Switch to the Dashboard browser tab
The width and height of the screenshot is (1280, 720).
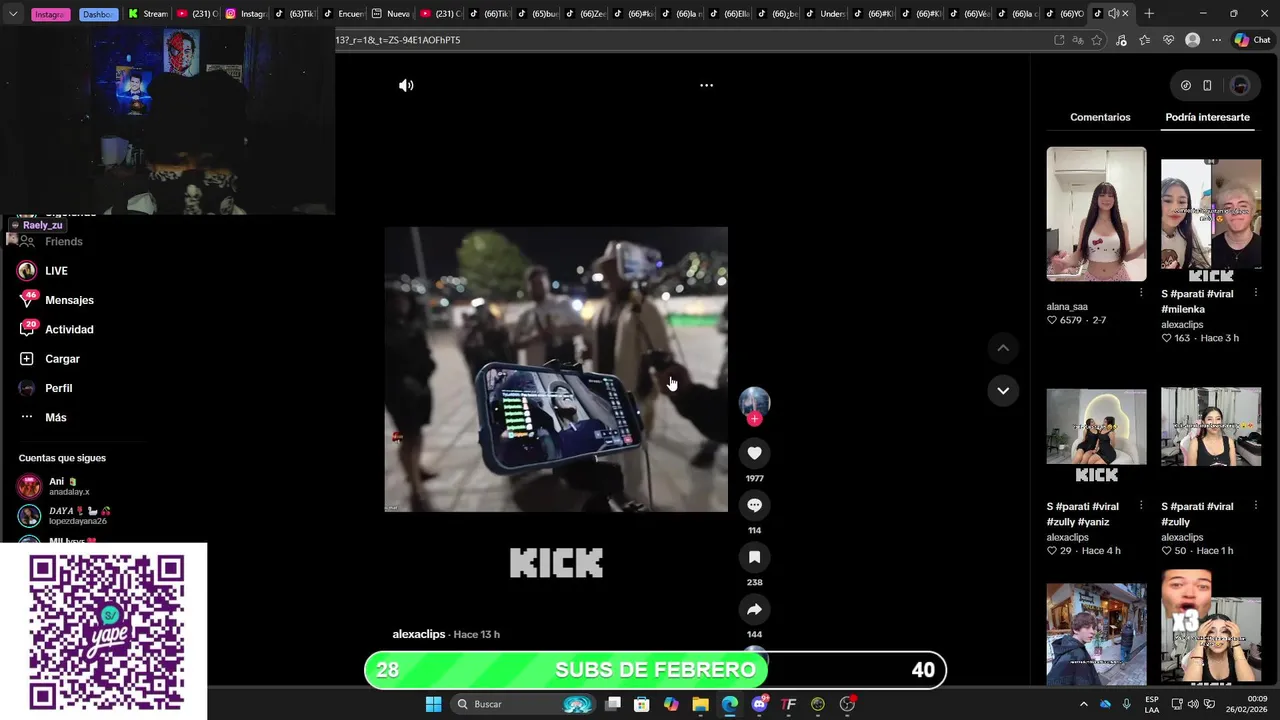98,14
